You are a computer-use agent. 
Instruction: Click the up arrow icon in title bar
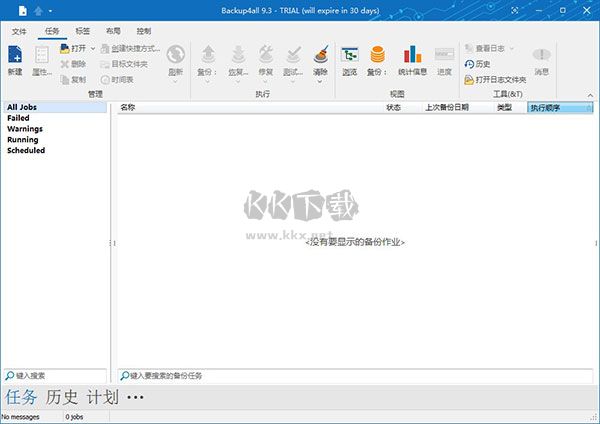[x=38, y=11]
